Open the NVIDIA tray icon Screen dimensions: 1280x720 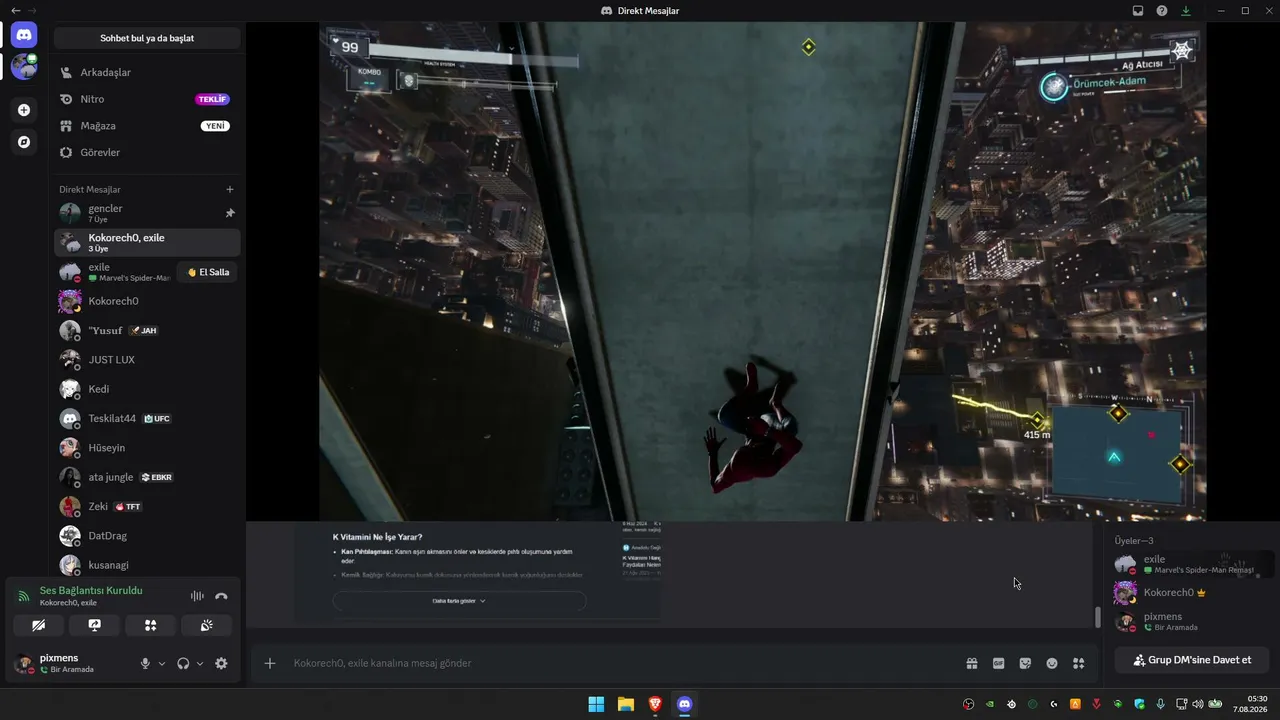click(x=990, y=704)
